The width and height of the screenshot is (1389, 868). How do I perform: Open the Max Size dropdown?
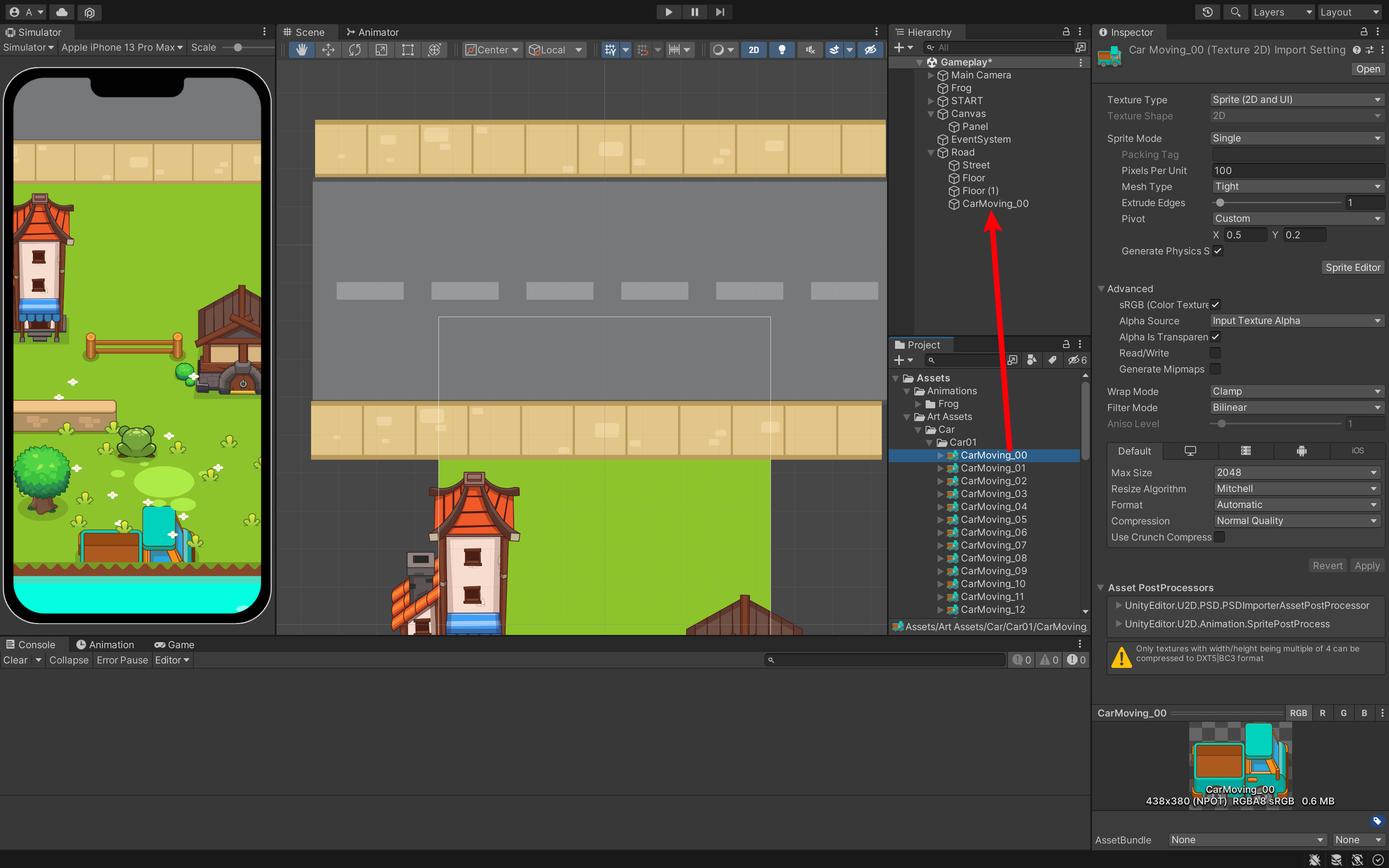[1297, 473]
